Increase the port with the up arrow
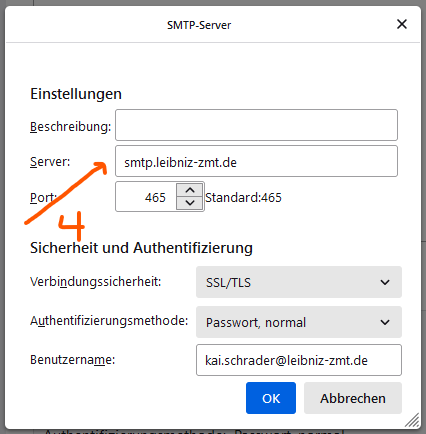The width and height of the screenshot is (426, 434). [190, 190]
